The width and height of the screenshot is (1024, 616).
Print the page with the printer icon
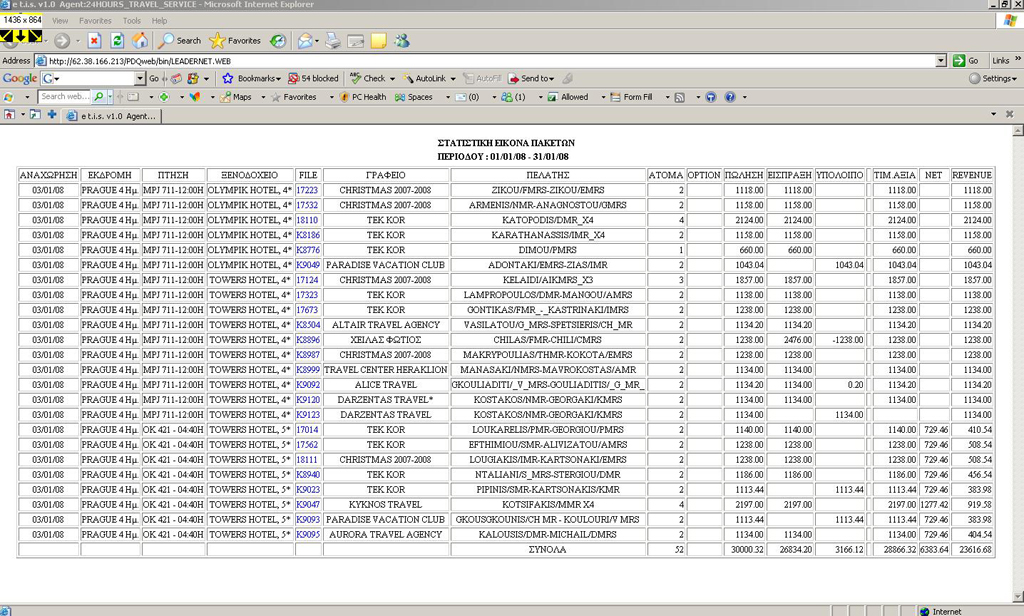point(333,41)
